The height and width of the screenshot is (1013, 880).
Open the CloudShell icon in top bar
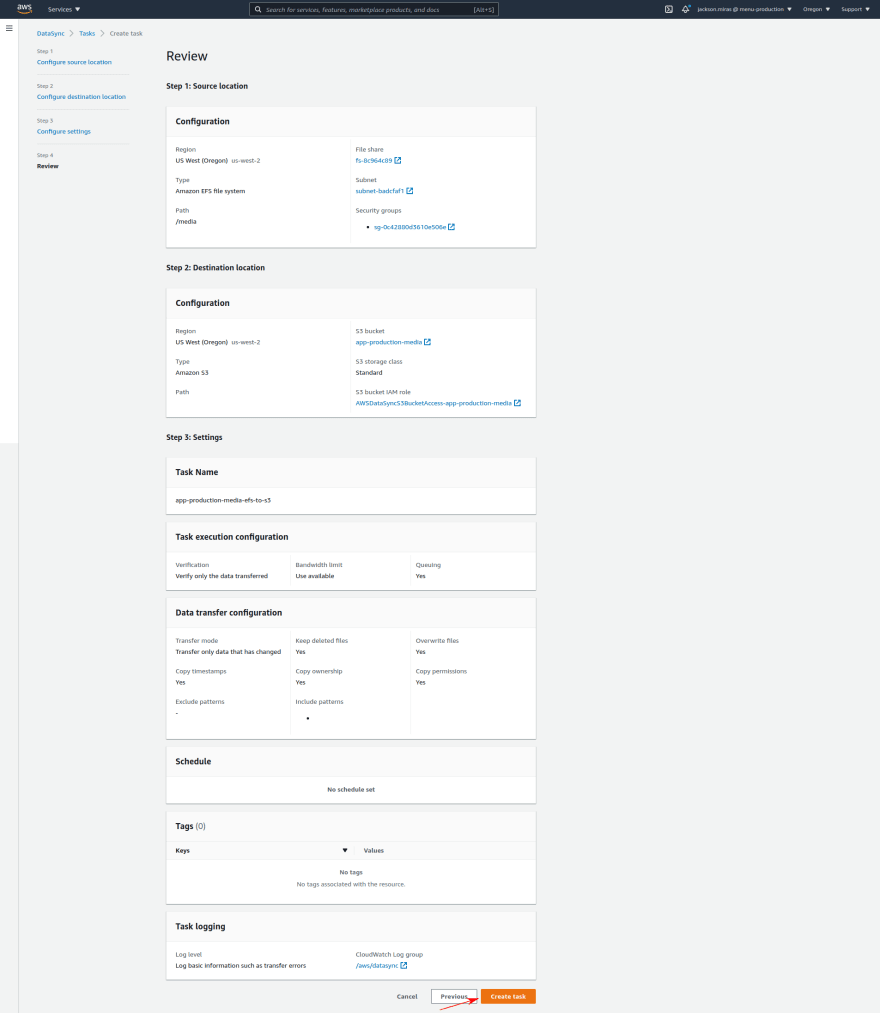coord(669,9)
